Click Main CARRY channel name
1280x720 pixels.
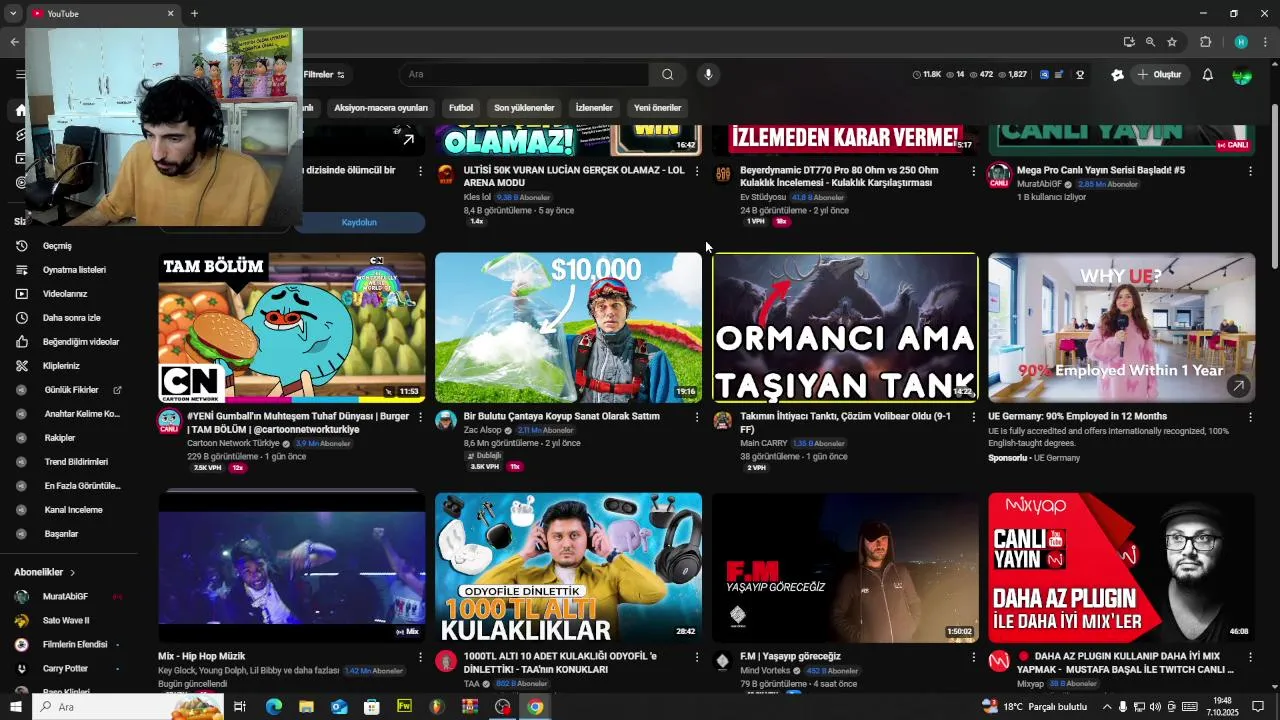(764, 443)
